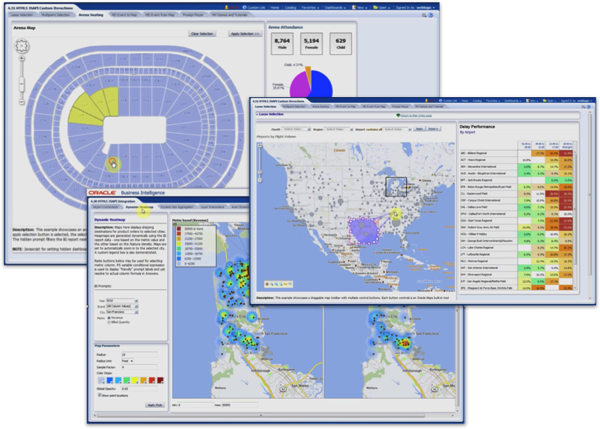Click the red marker tool in map toolbar
Screen dimensions: 600x429
point(267,284)
